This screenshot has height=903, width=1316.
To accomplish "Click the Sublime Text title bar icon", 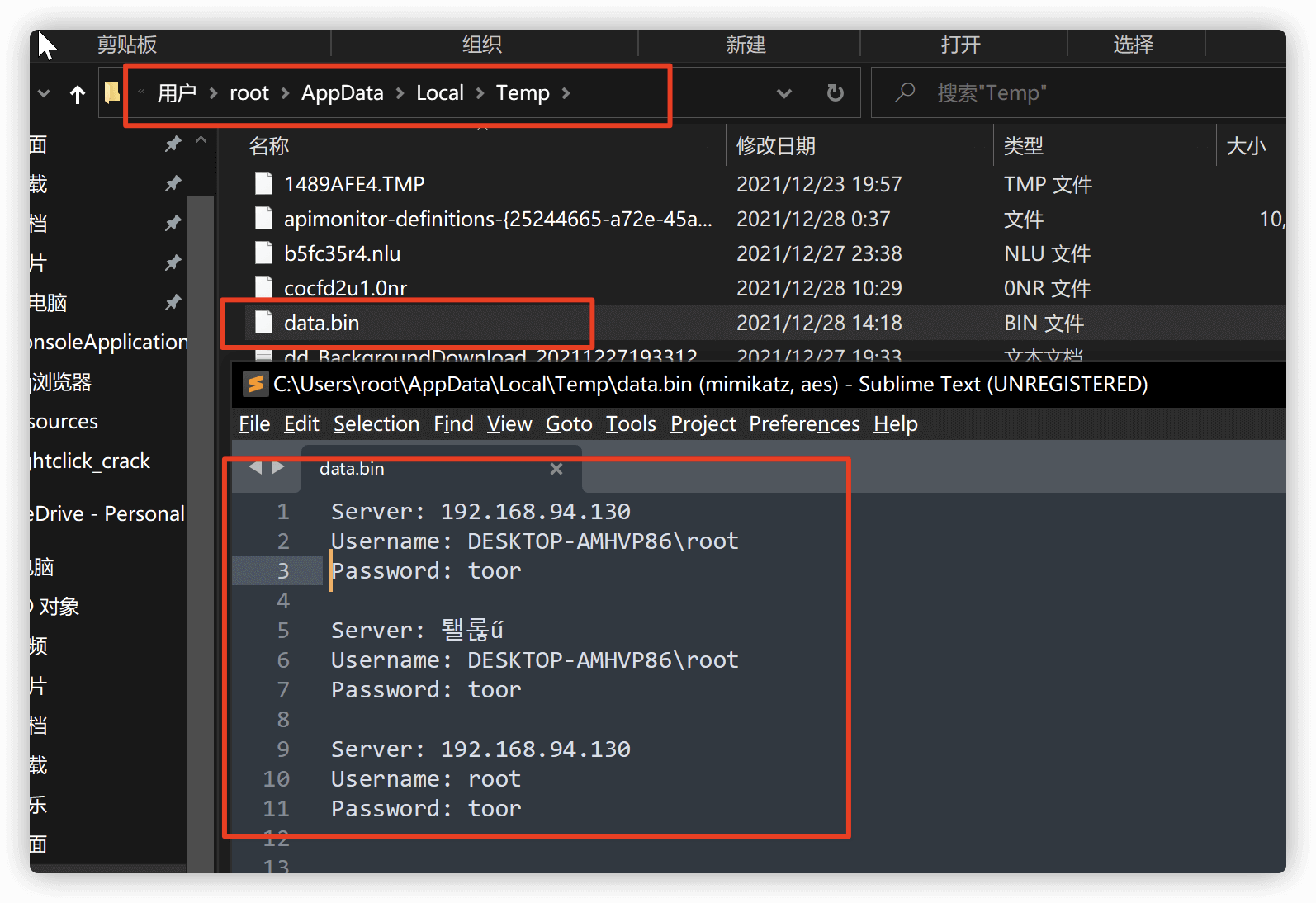I will (255, 384).
